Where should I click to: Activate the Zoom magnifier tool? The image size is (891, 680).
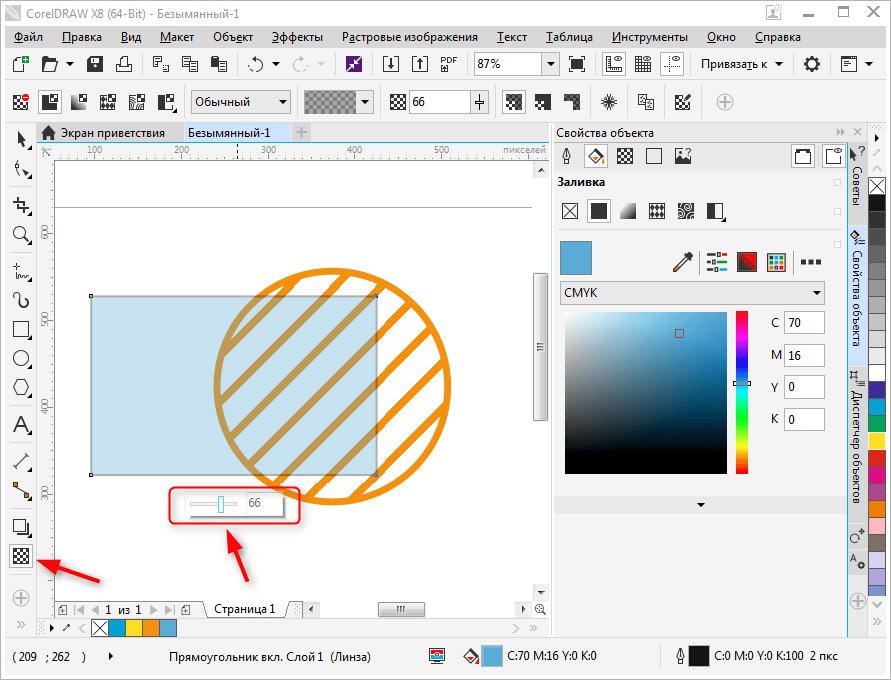tap(21, 235)
